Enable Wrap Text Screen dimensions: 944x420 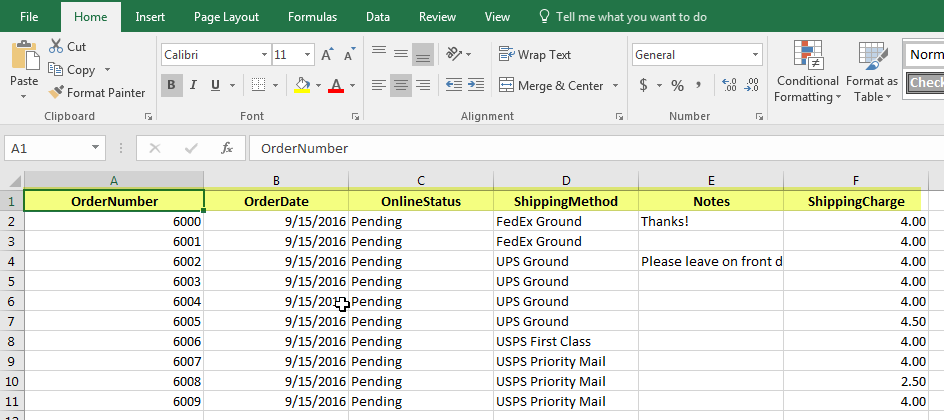click(x=535, y=55)
